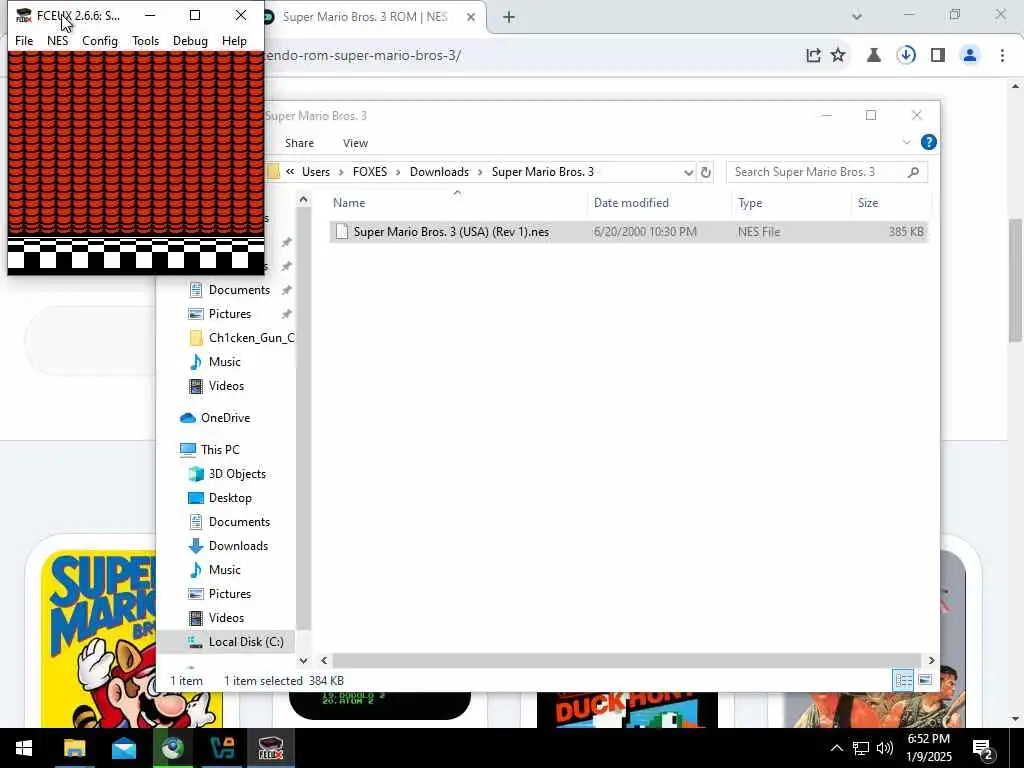This screenshot has width=1024, height=768.
Task: Click the share page icon in address bar
Action: [x=813, y=56]
